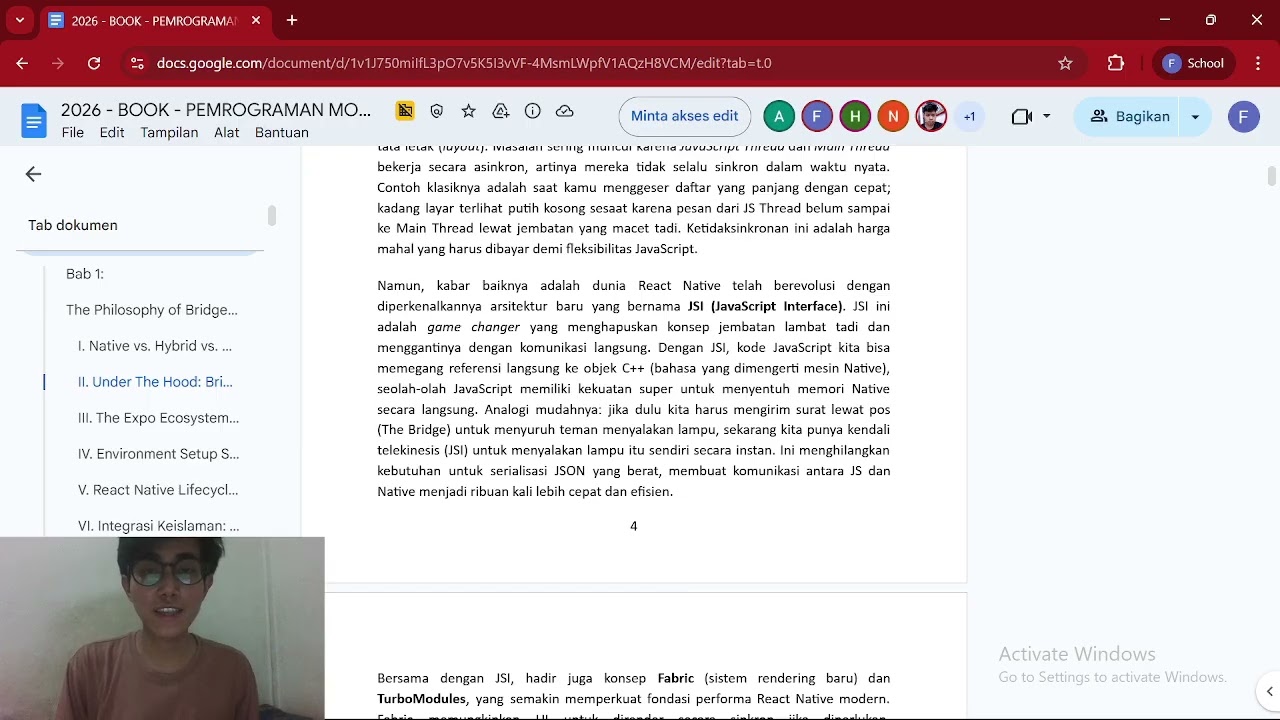Check the cloud save status icon
Image resolution: width=1280 pixels, height=720 pixels.
[x=565, y=112]
